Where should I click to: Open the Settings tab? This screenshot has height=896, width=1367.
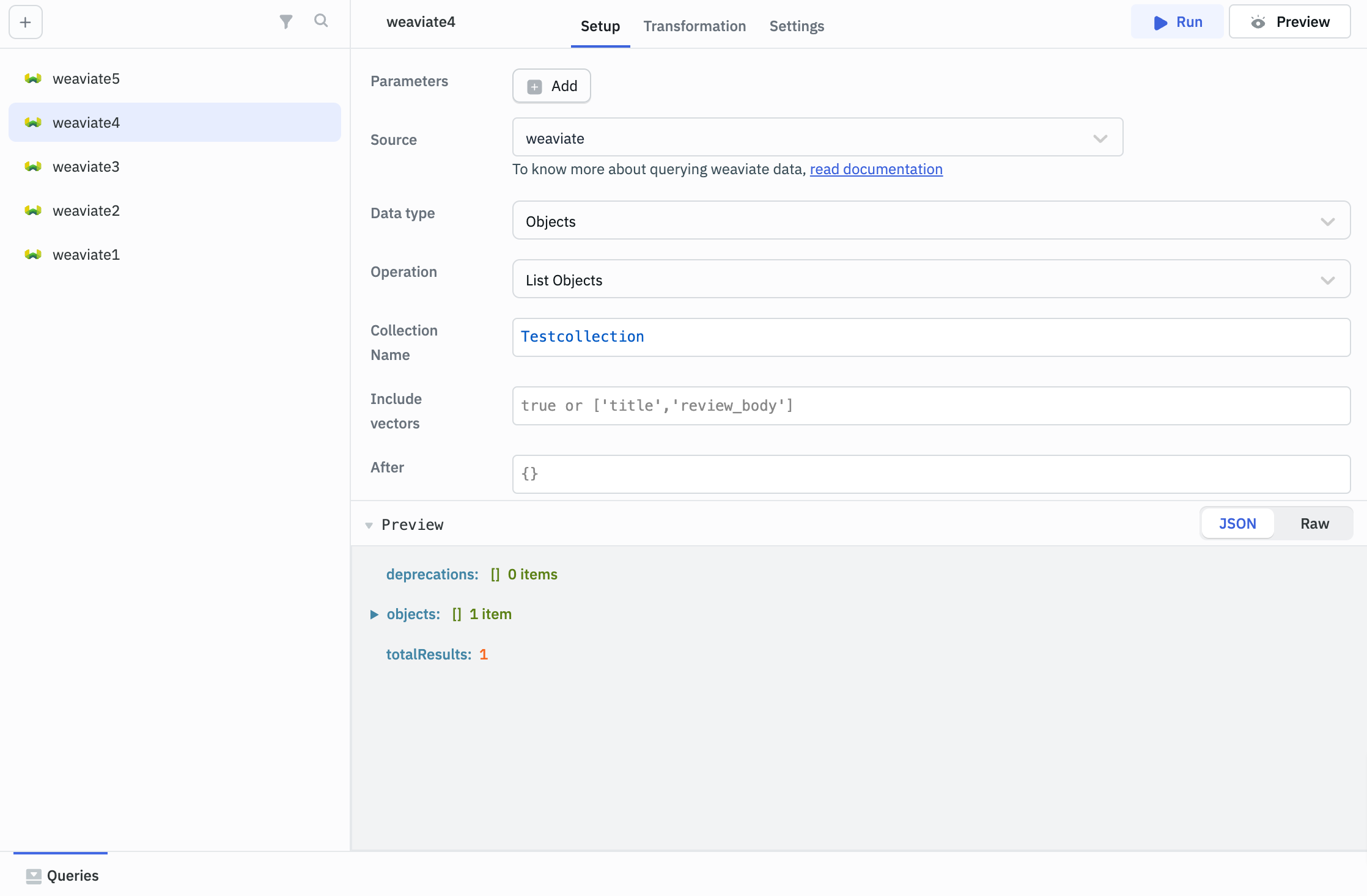pos(796,26)
